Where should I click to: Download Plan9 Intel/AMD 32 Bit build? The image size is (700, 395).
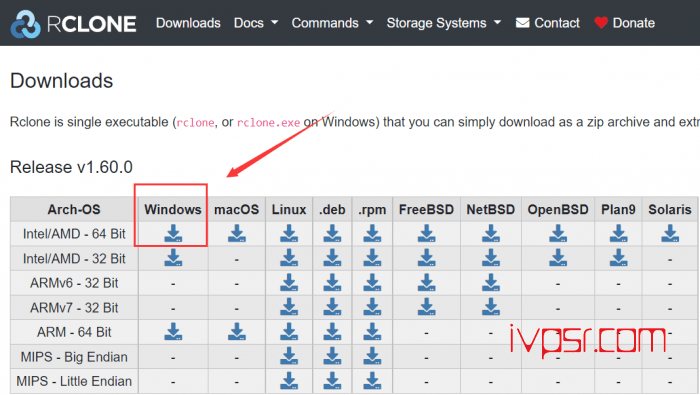click(x=618, y=258)
